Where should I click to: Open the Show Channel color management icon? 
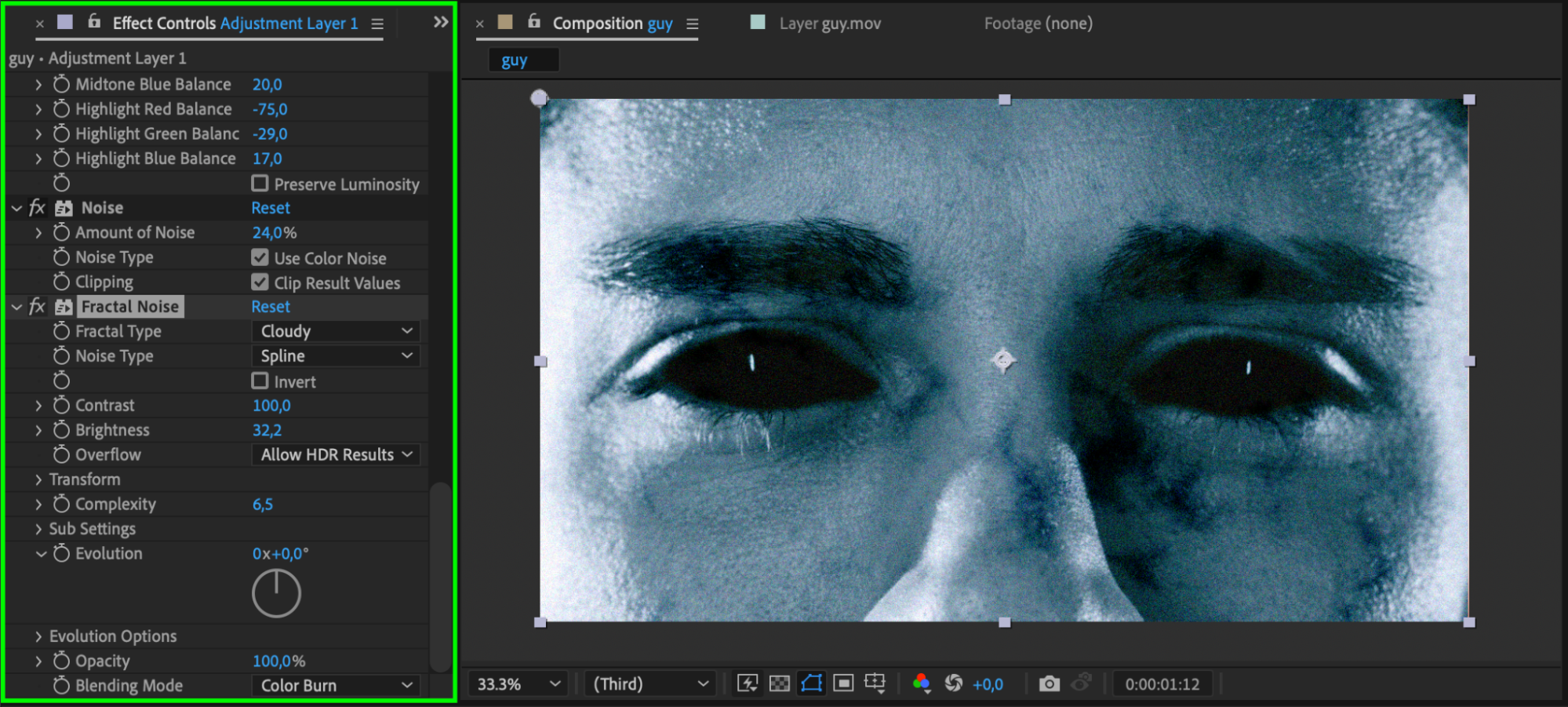(922, 683)
